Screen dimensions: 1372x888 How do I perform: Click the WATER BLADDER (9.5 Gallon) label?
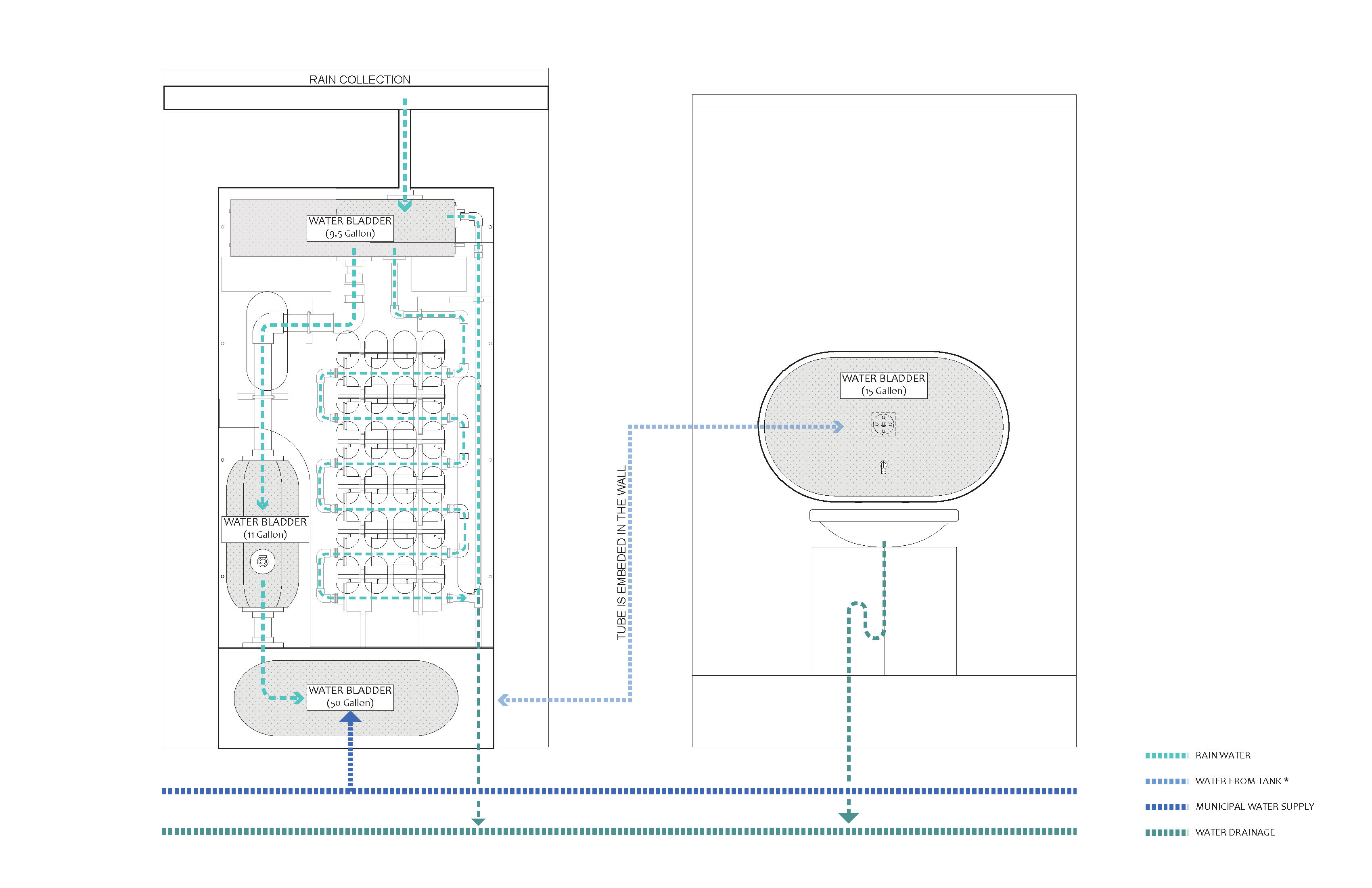(x=350, y=227)
